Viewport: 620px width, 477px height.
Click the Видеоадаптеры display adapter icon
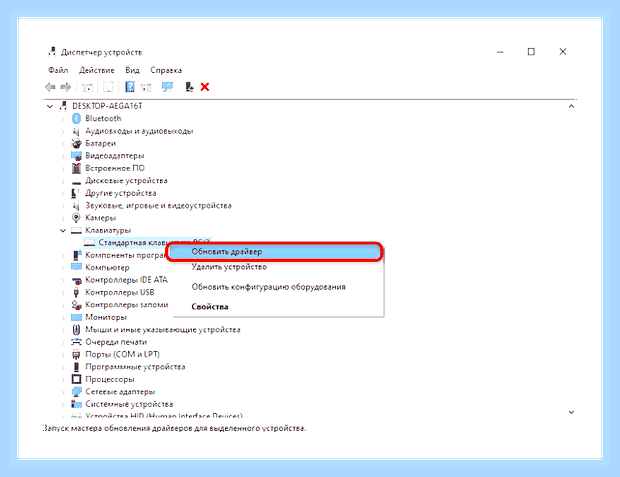pos(76,156)
